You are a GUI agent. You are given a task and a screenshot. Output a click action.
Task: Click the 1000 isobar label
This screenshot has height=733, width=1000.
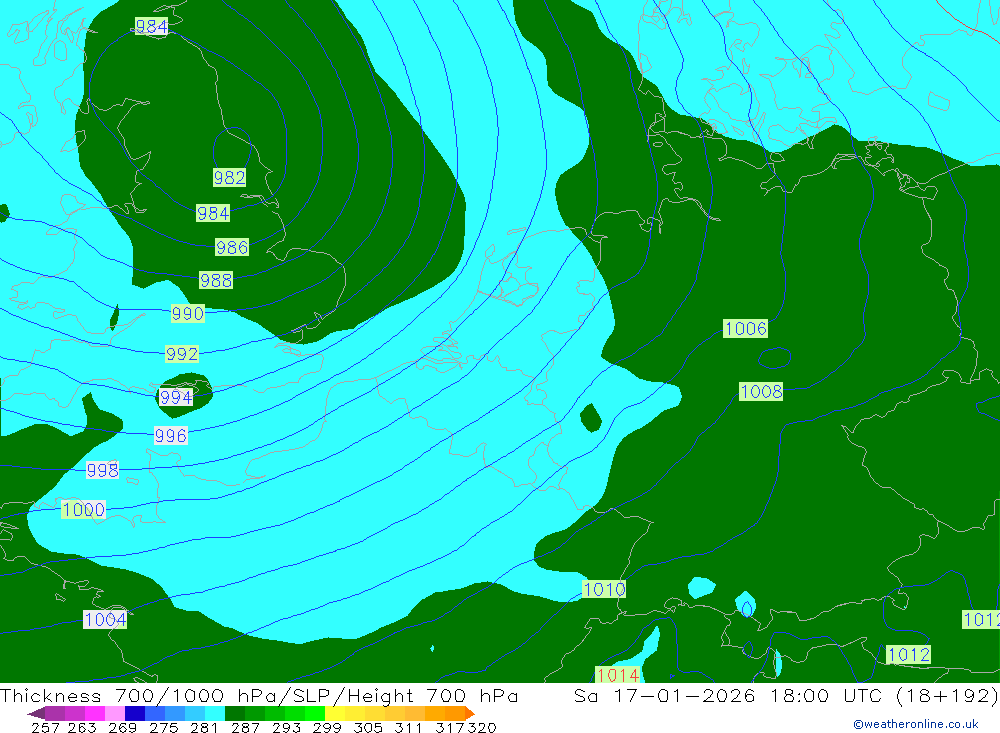[x=84, y=509]
